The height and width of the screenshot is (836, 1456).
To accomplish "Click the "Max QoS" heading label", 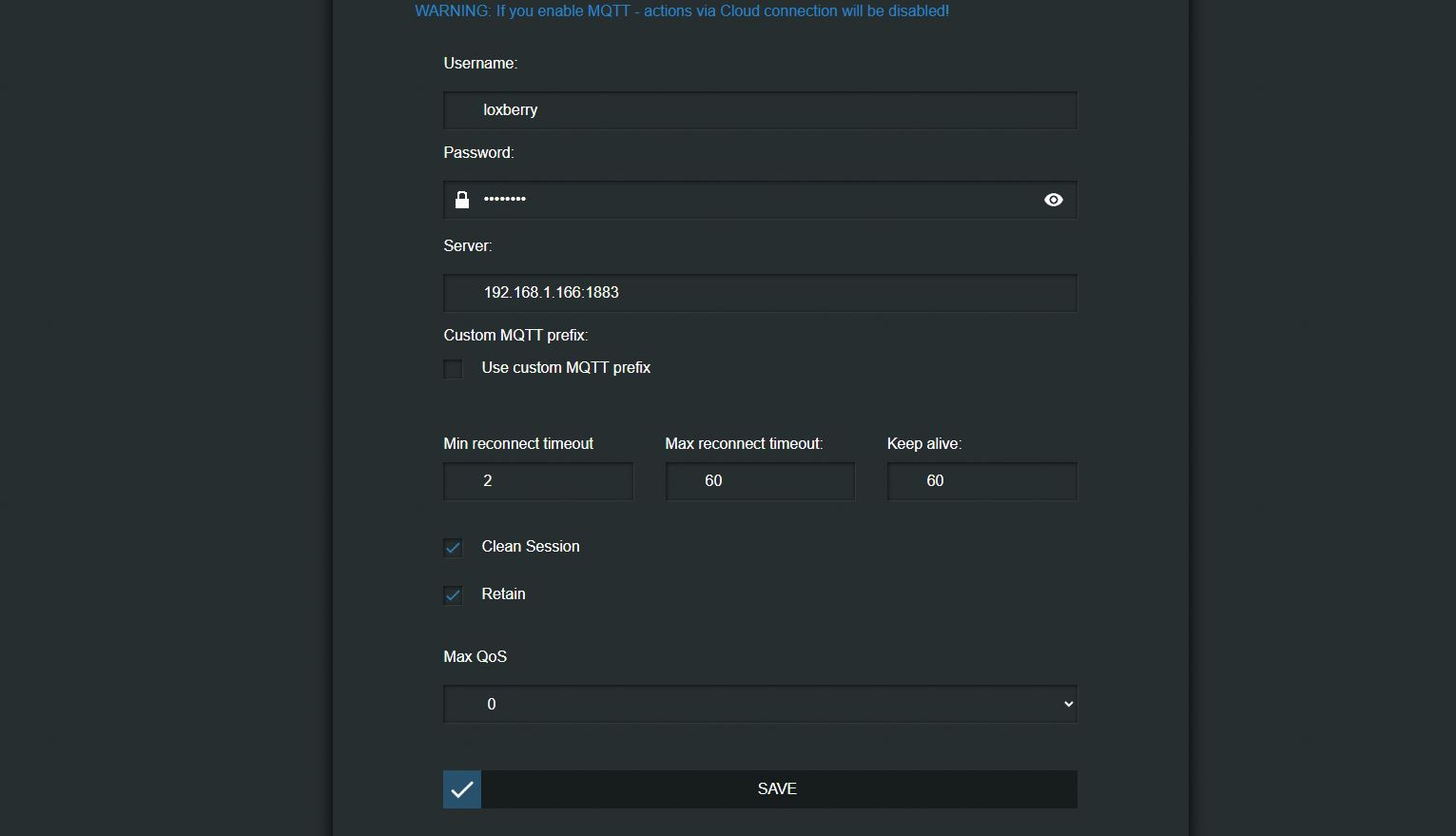I will point(475,657).
